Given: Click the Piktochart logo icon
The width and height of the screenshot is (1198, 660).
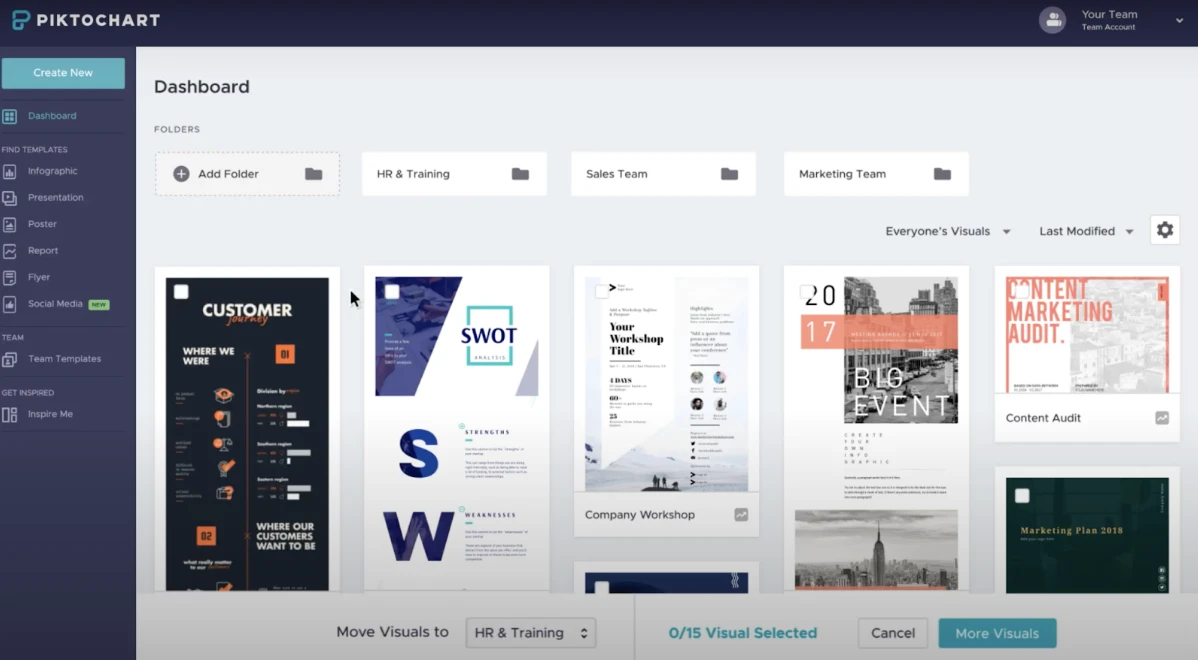Looking at the screenshot, I should click(21, 20).
